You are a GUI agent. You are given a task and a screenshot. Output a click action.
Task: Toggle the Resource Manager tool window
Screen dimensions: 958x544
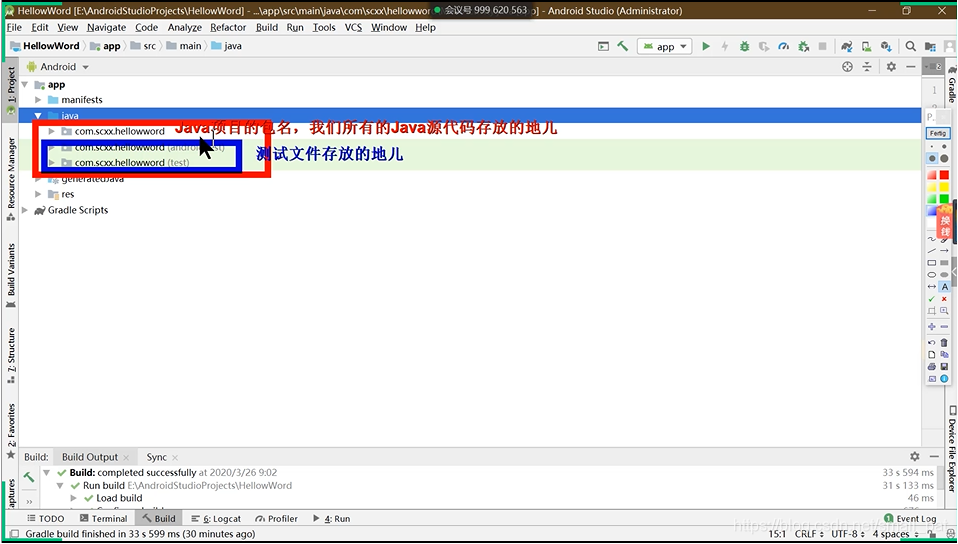[11, 179]
